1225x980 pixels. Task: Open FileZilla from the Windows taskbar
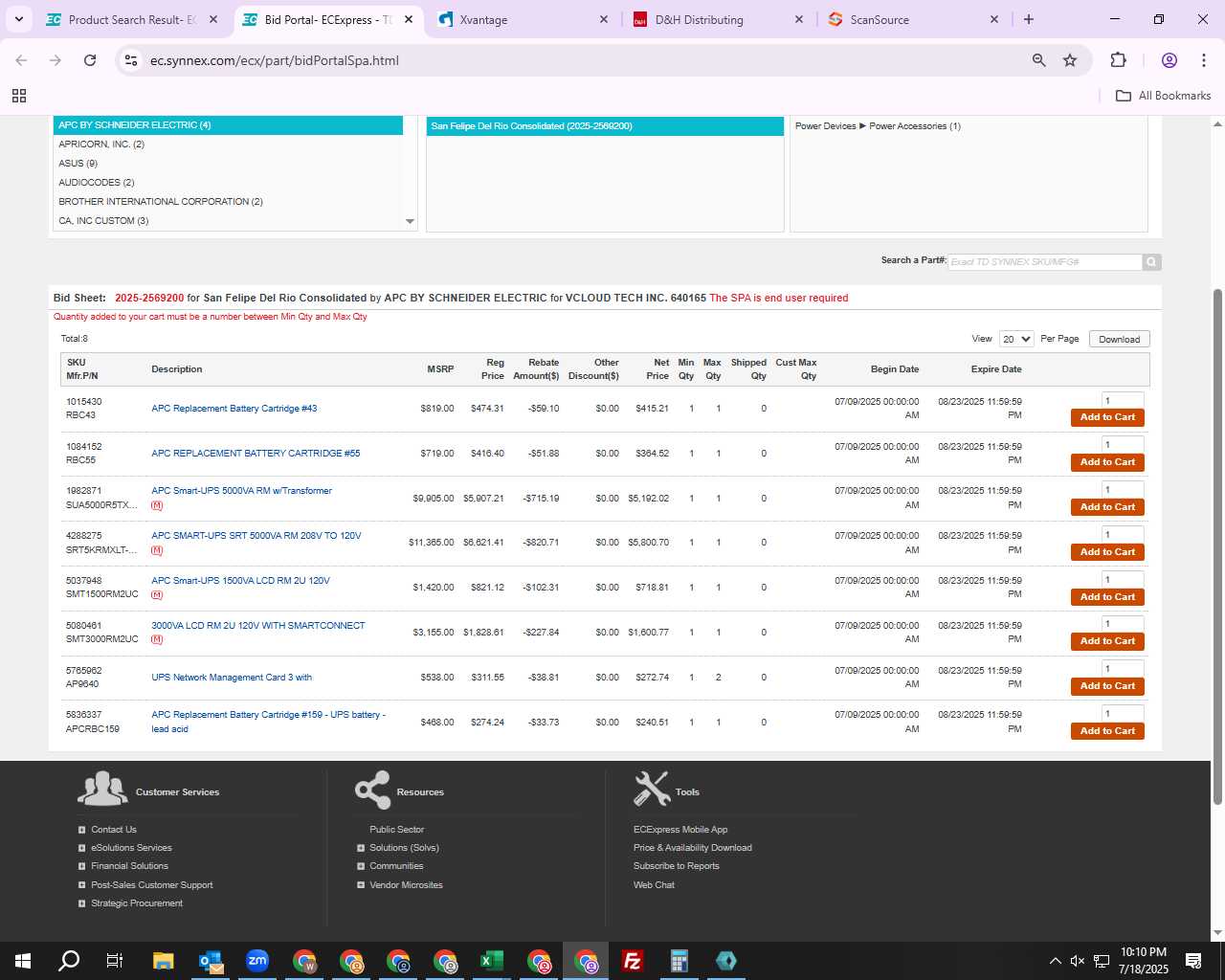(x=633, y=961)
